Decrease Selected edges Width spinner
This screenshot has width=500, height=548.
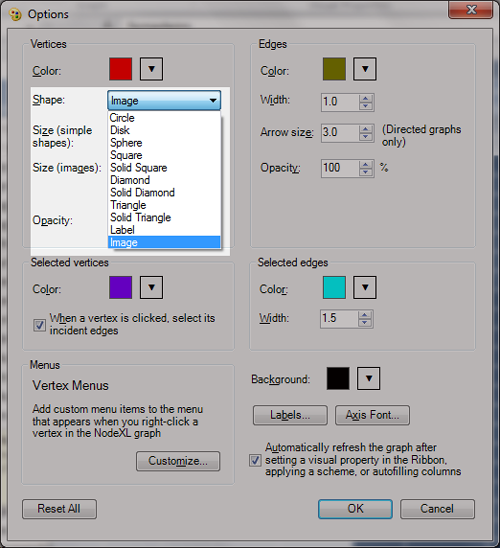tap(365, 323)
